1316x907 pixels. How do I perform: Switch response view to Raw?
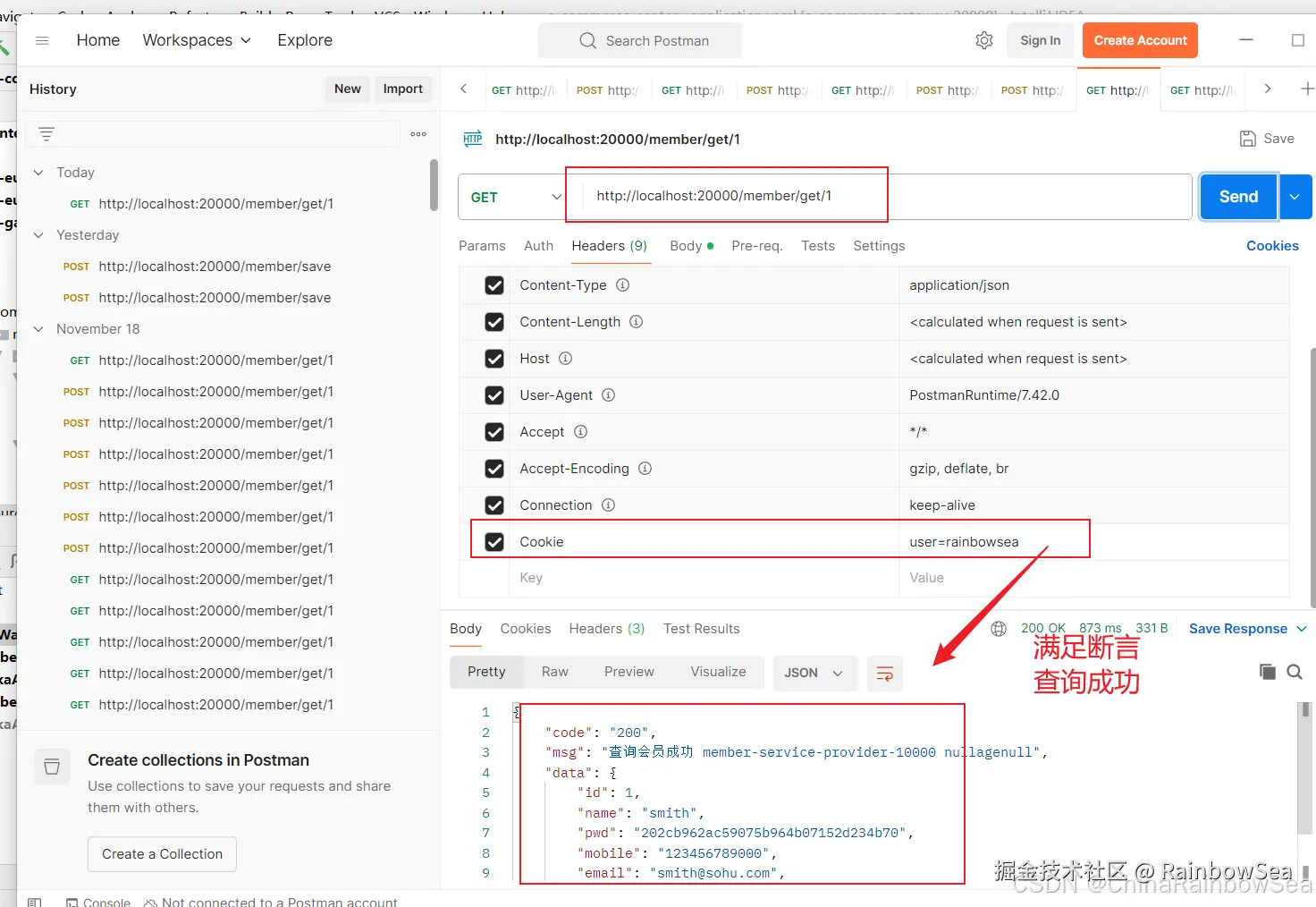click(555, 672)
